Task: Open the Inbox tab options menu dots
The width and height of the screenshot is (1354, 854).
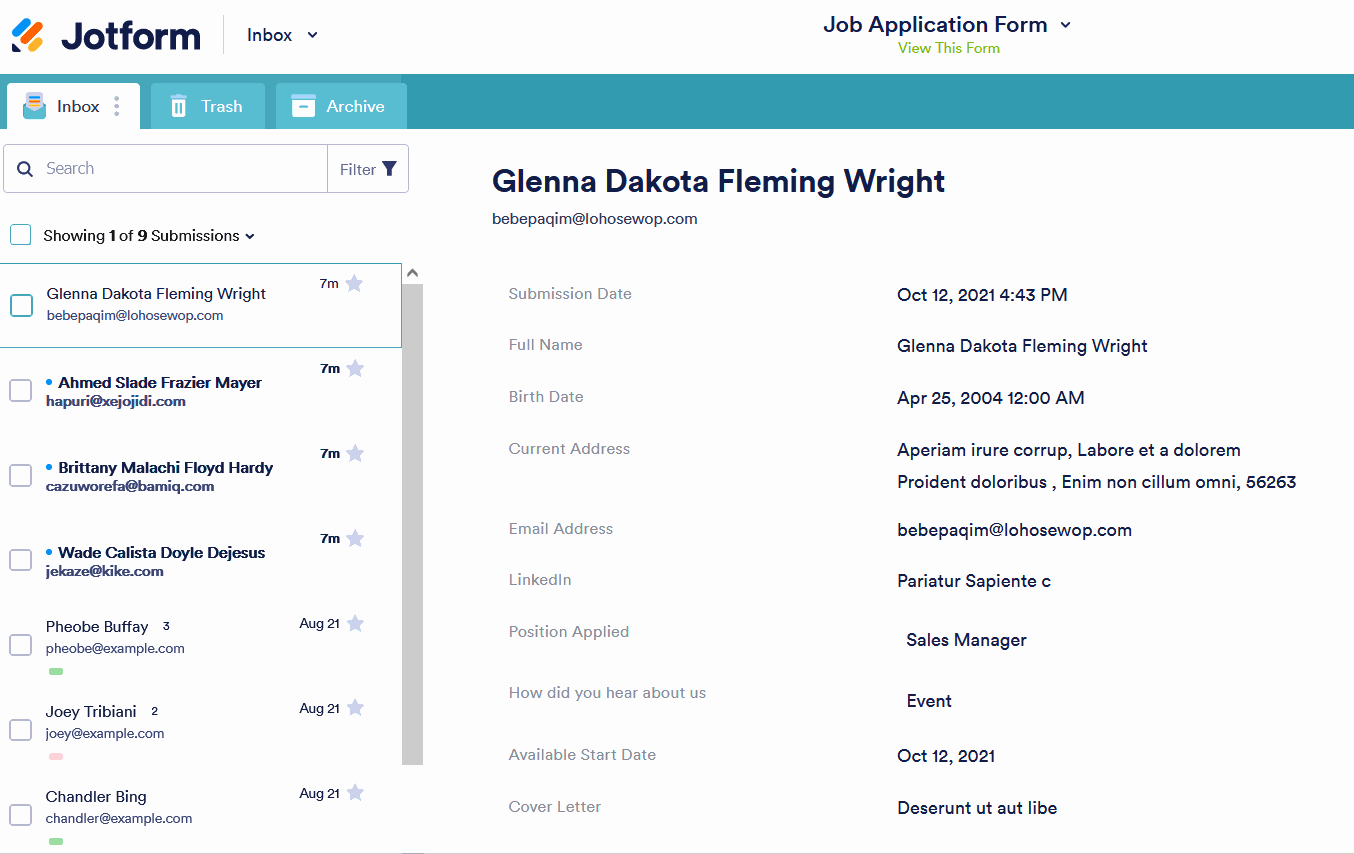Action: [x=117, y=106]
